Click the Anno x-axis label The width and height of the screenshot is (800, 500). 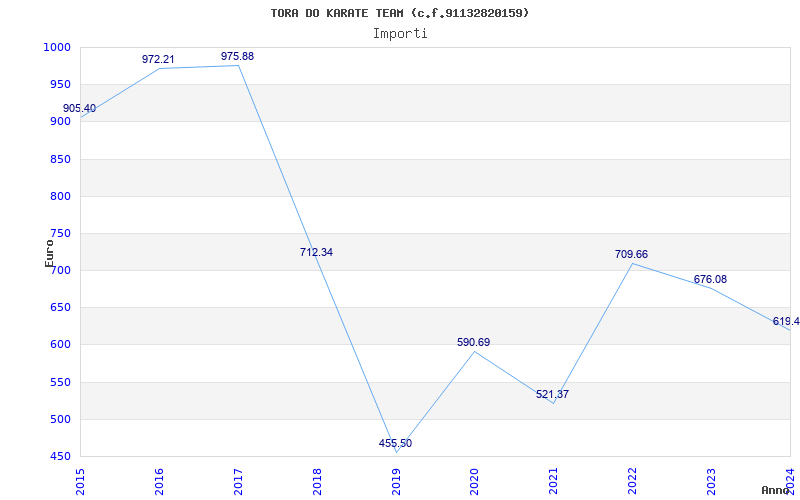[x=776, y=490]
